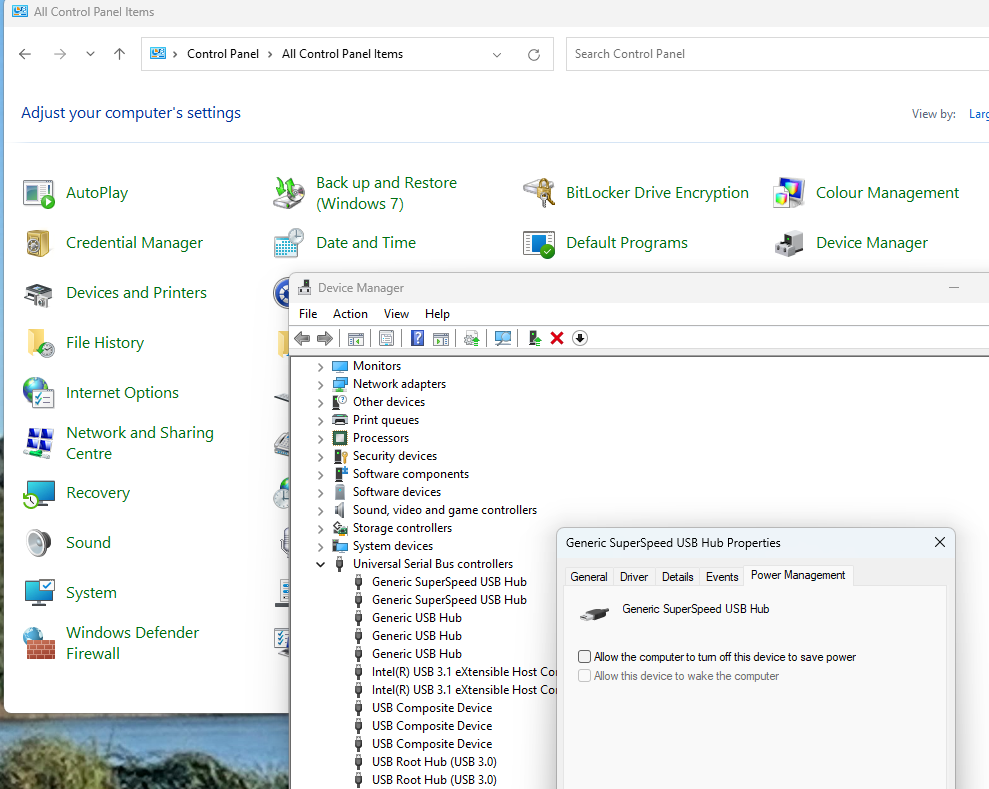Click Show/Hide Console Tree toolbar icon
The image size is (989, 789).
point(356,339)
